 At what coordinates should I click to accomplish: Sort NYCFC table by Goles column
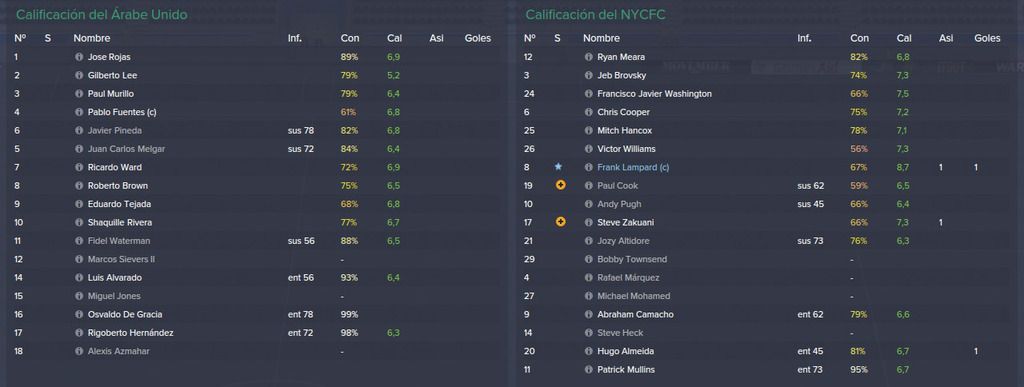[x=987, y=39]
